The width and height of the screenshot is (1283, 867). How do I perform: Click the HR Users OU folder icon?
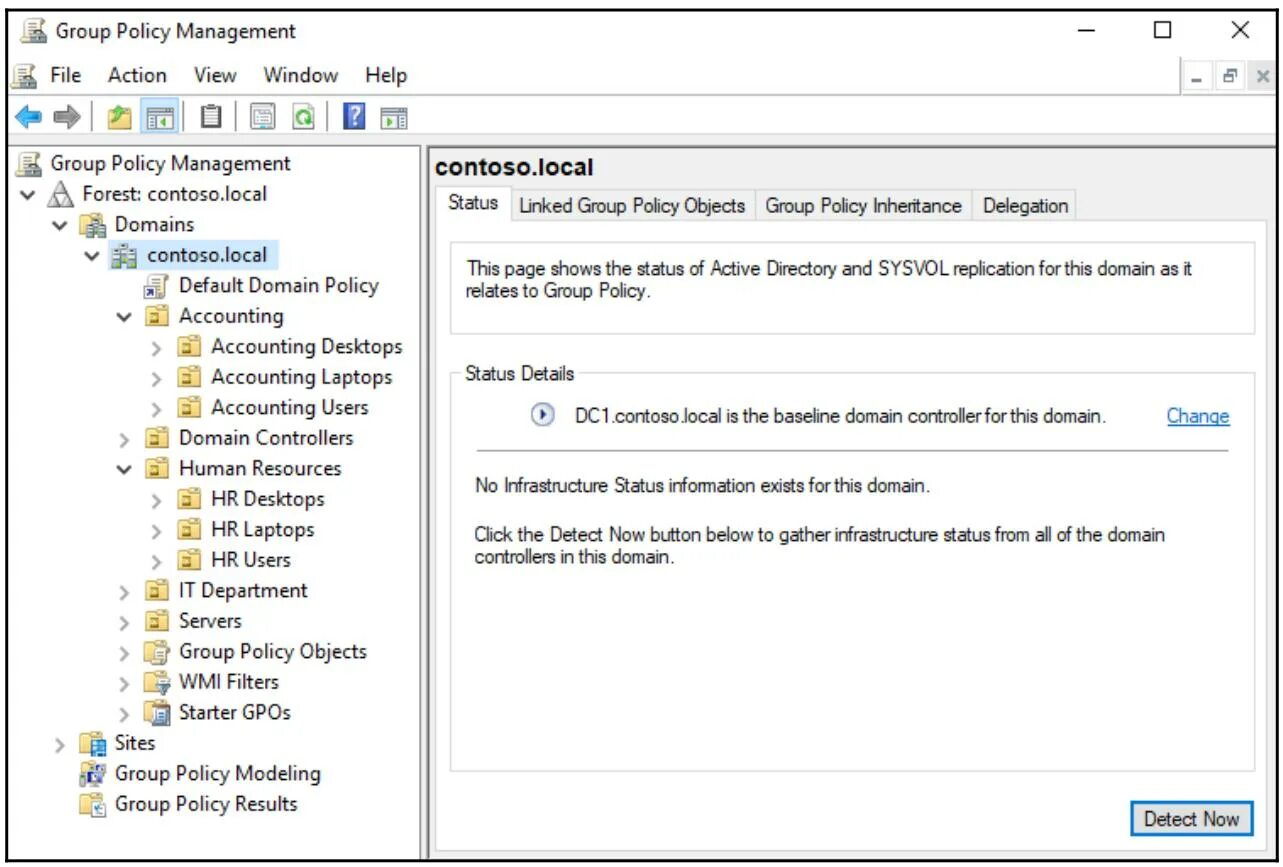pyautogui.click(x=189, y=560)
